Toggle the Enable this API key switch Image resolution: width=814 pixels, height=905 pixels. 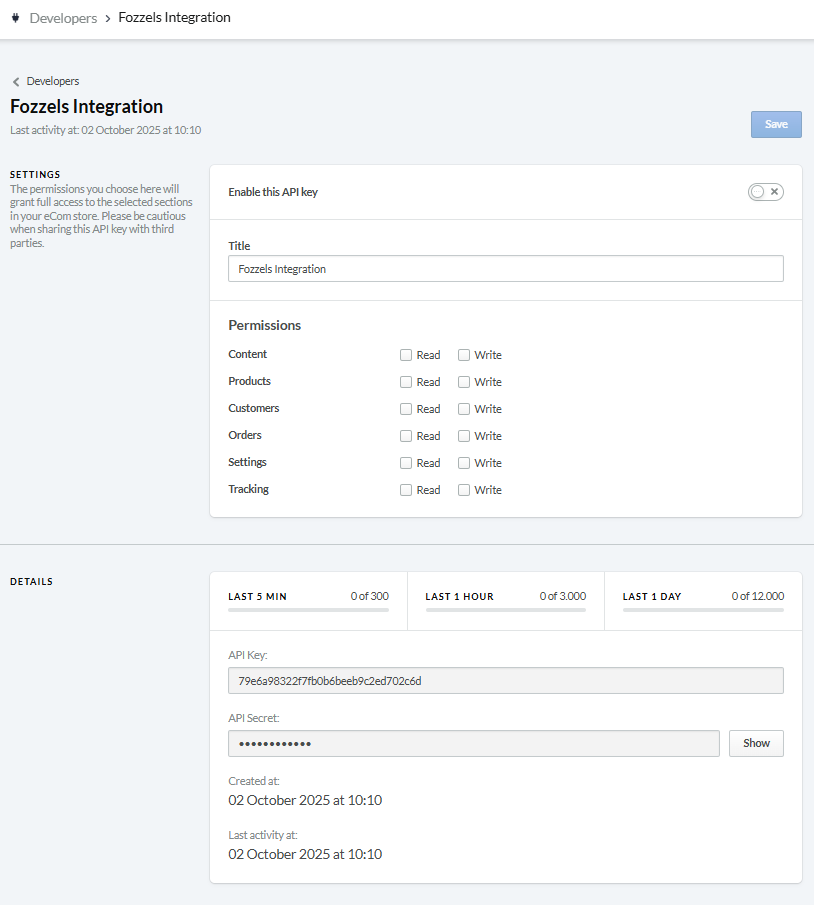765,192
